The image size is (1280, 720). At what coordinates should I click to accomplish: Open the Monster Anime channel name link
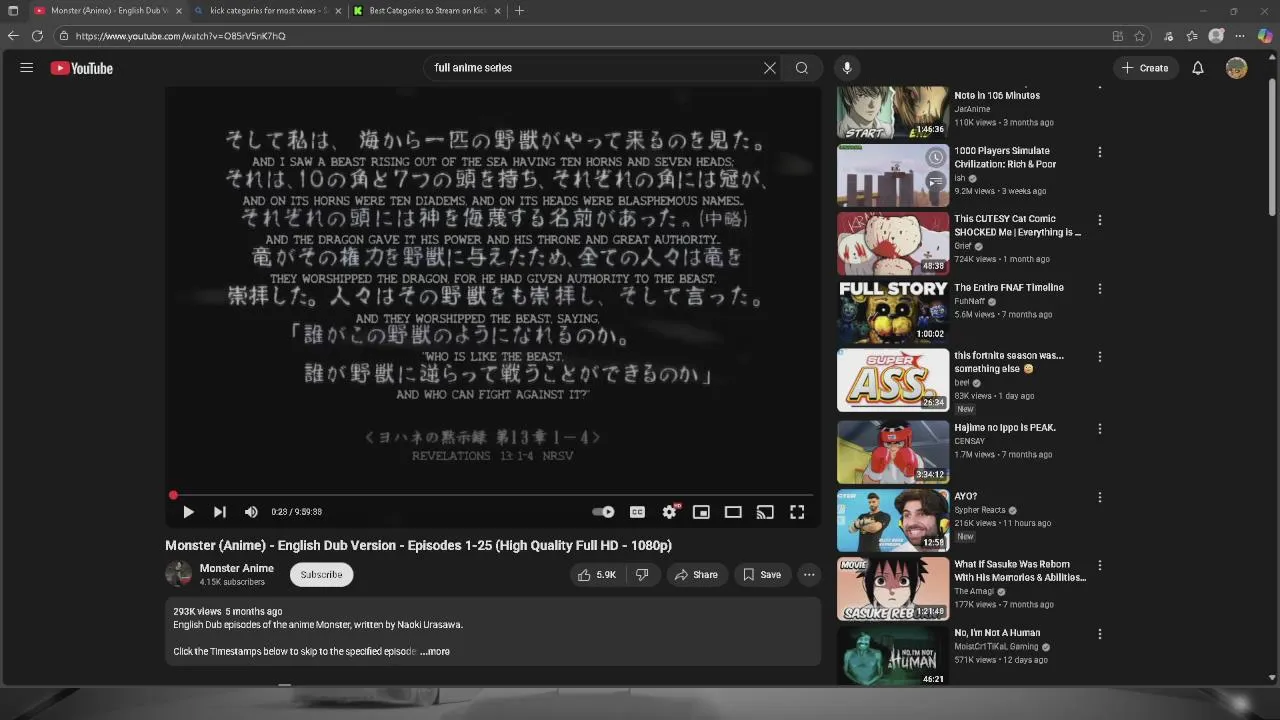237,568
